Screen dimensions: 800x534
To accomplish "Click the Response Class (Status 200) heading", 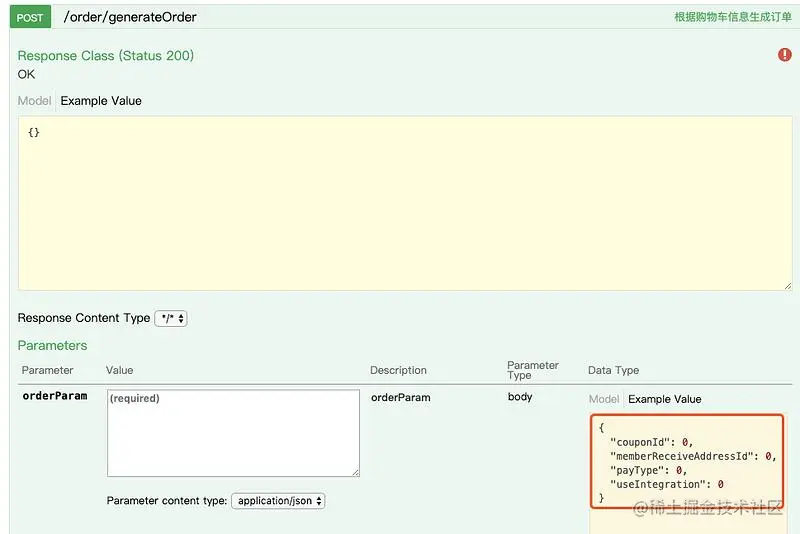I will 106,56.
